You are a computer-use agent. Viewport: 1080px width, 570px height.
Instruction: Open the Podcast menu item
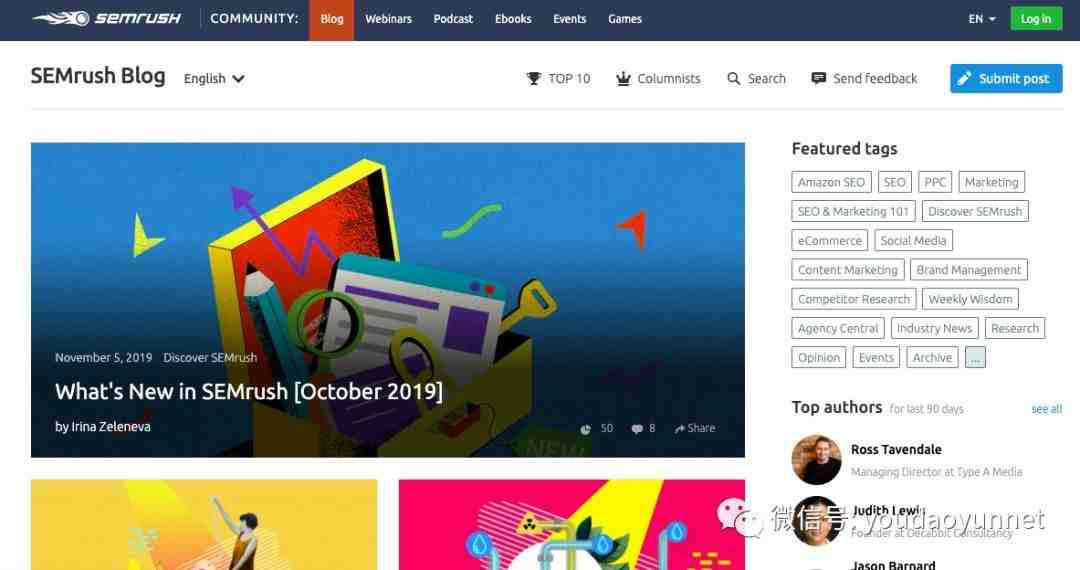453,19
